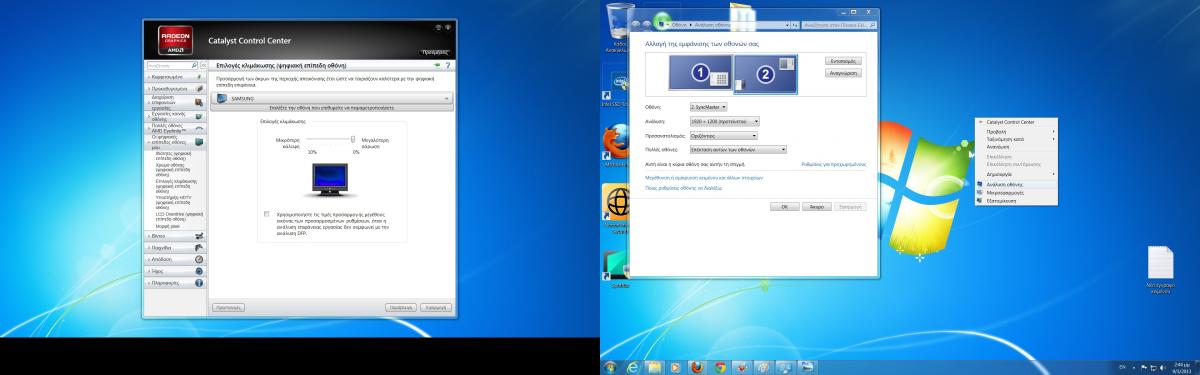The height and width of the screenshot is (375, 1200).
Task: Expand the Καρφιτσωμένα section in Catalyst sidebar
Action: pyautogui.click(x=176, y=76)
